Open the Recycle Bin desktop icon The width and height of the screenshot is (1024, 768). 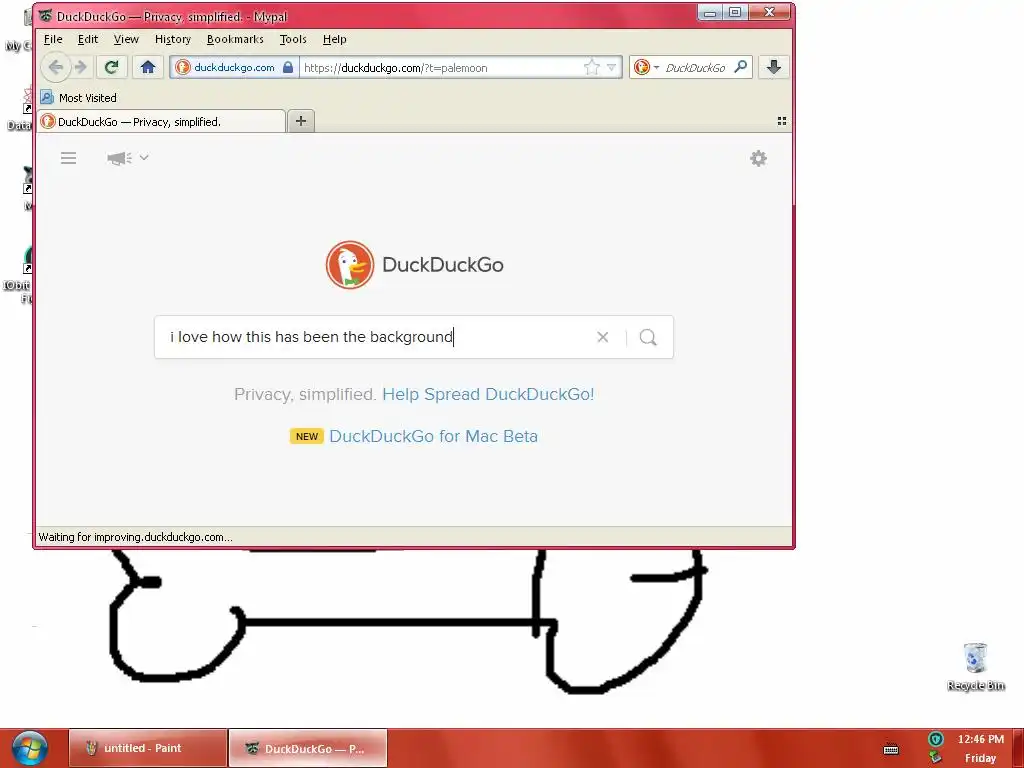tap(975, 667)
